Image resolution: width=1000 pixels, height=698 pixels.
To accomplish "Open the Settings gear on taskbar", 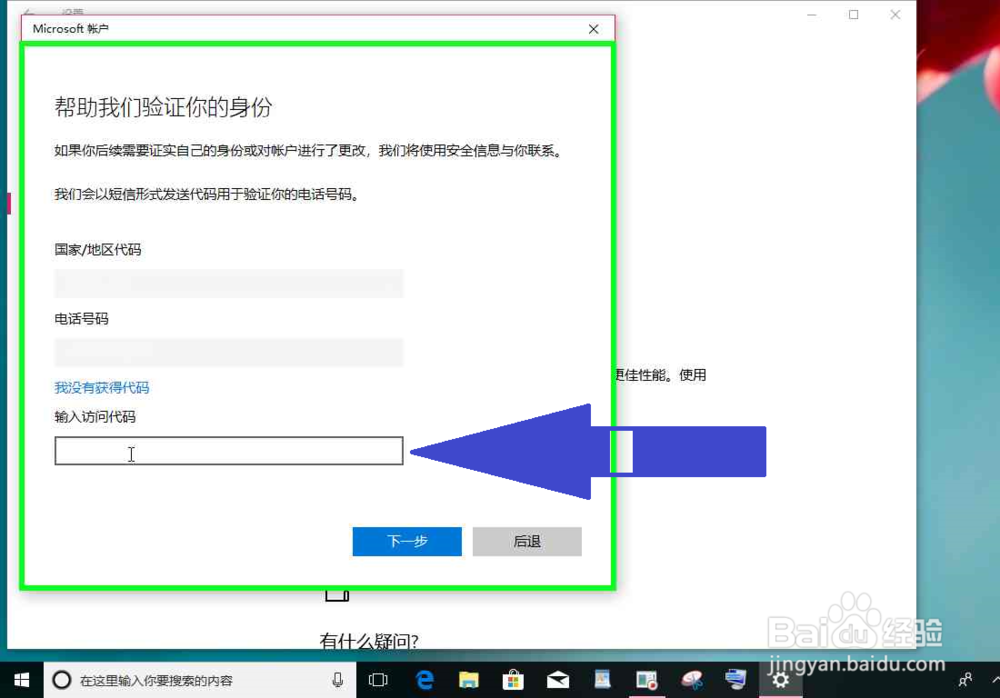I will (x=781, y=680).
